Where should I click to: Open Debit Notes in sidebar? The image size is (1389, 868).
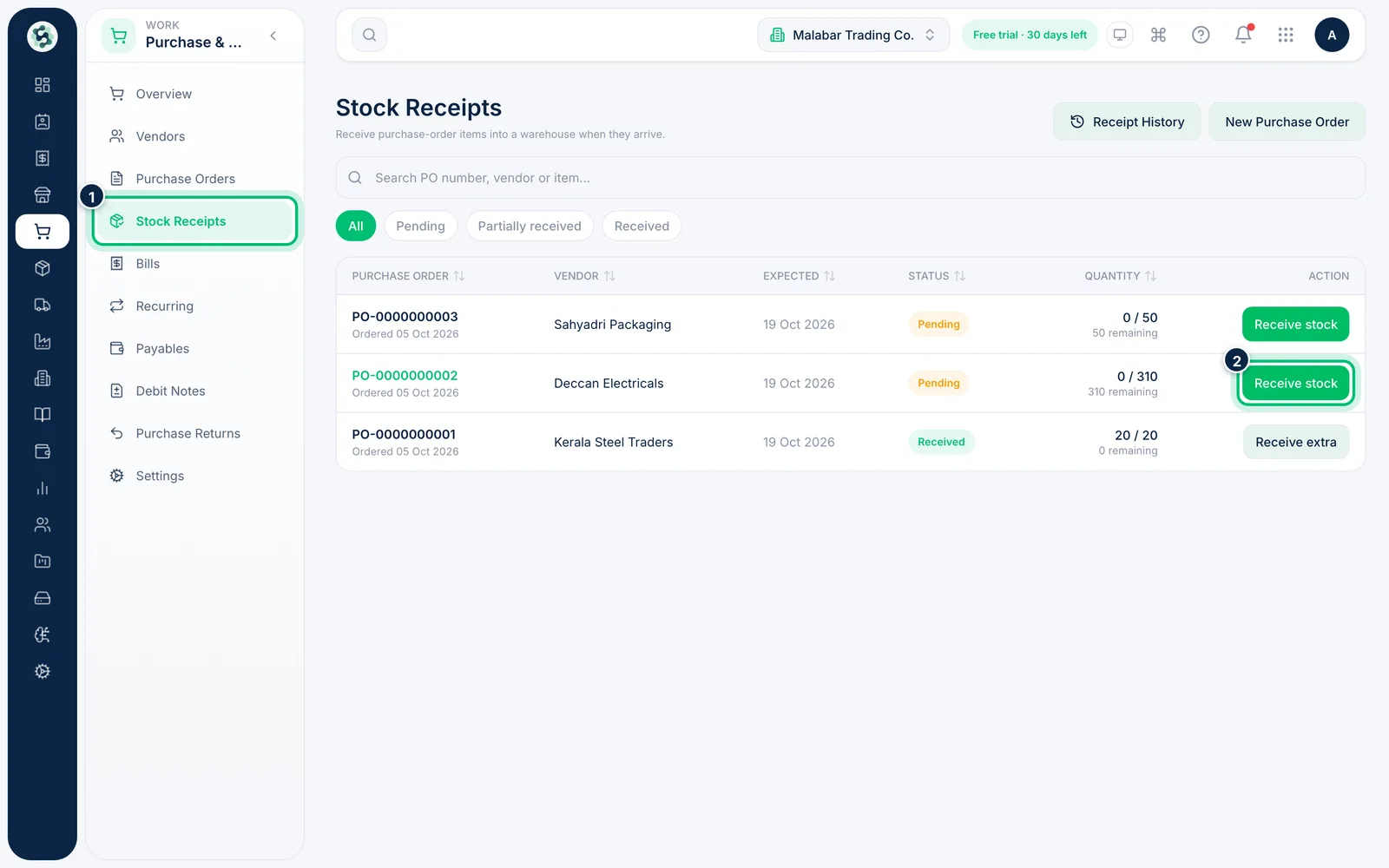click(195, 391)
